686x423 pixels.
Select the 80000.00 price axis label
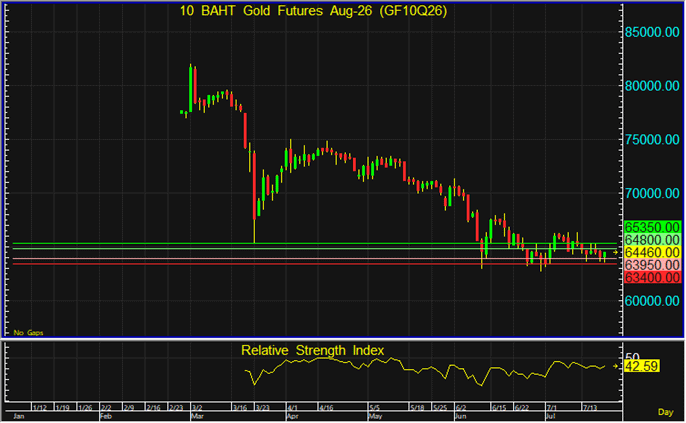pos(652,86)
